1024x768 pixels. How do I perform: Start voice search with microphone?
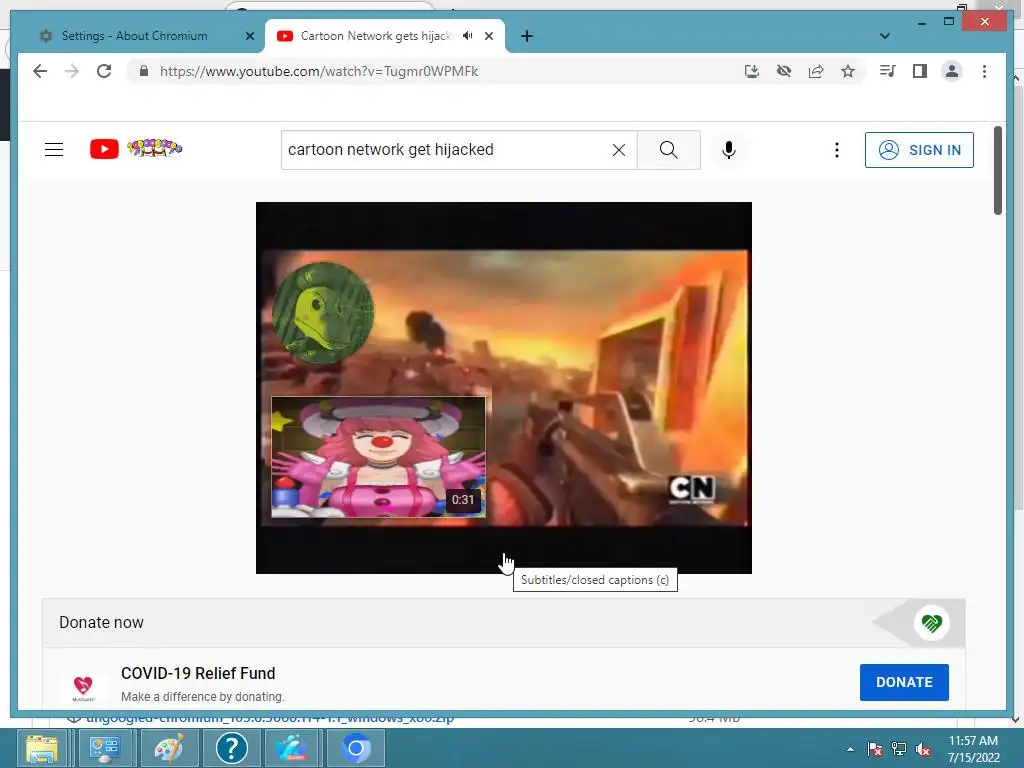click(x=729, y=150)
